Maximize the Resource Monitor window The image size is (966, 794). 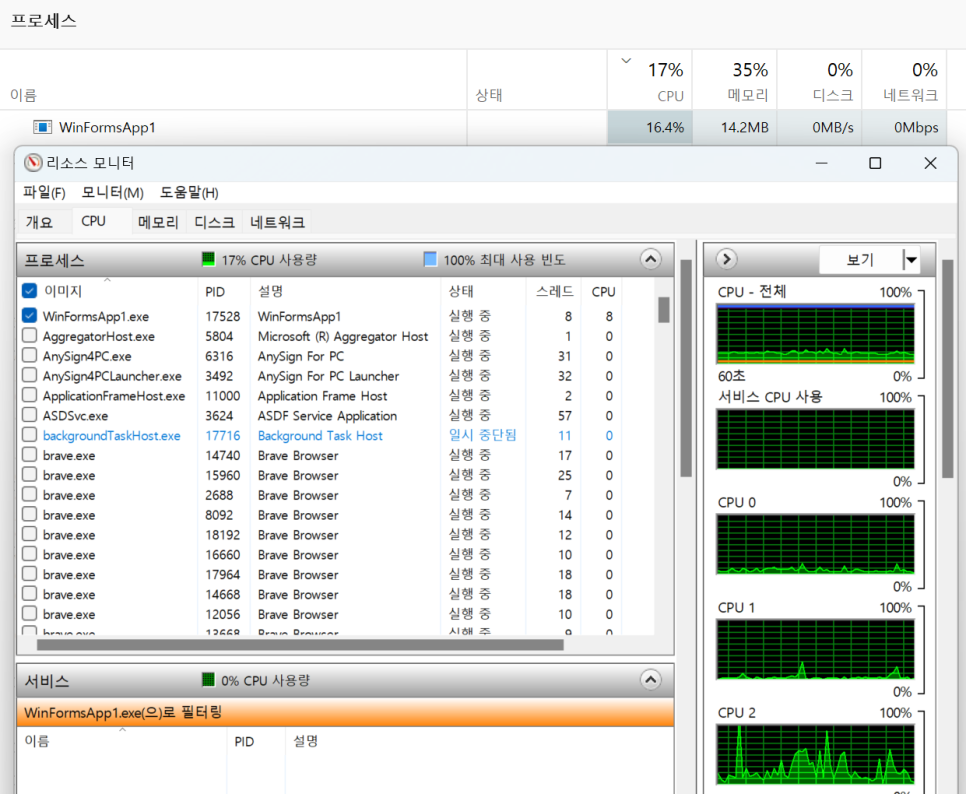coord(874,163)
